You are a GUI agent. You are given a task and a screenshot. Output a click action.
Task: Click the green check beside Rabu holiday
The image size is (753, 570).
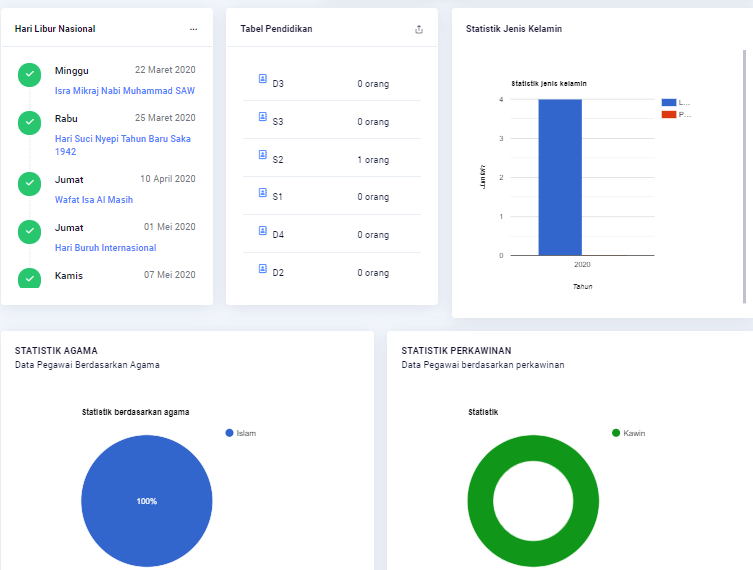click(x=29, y=122)
